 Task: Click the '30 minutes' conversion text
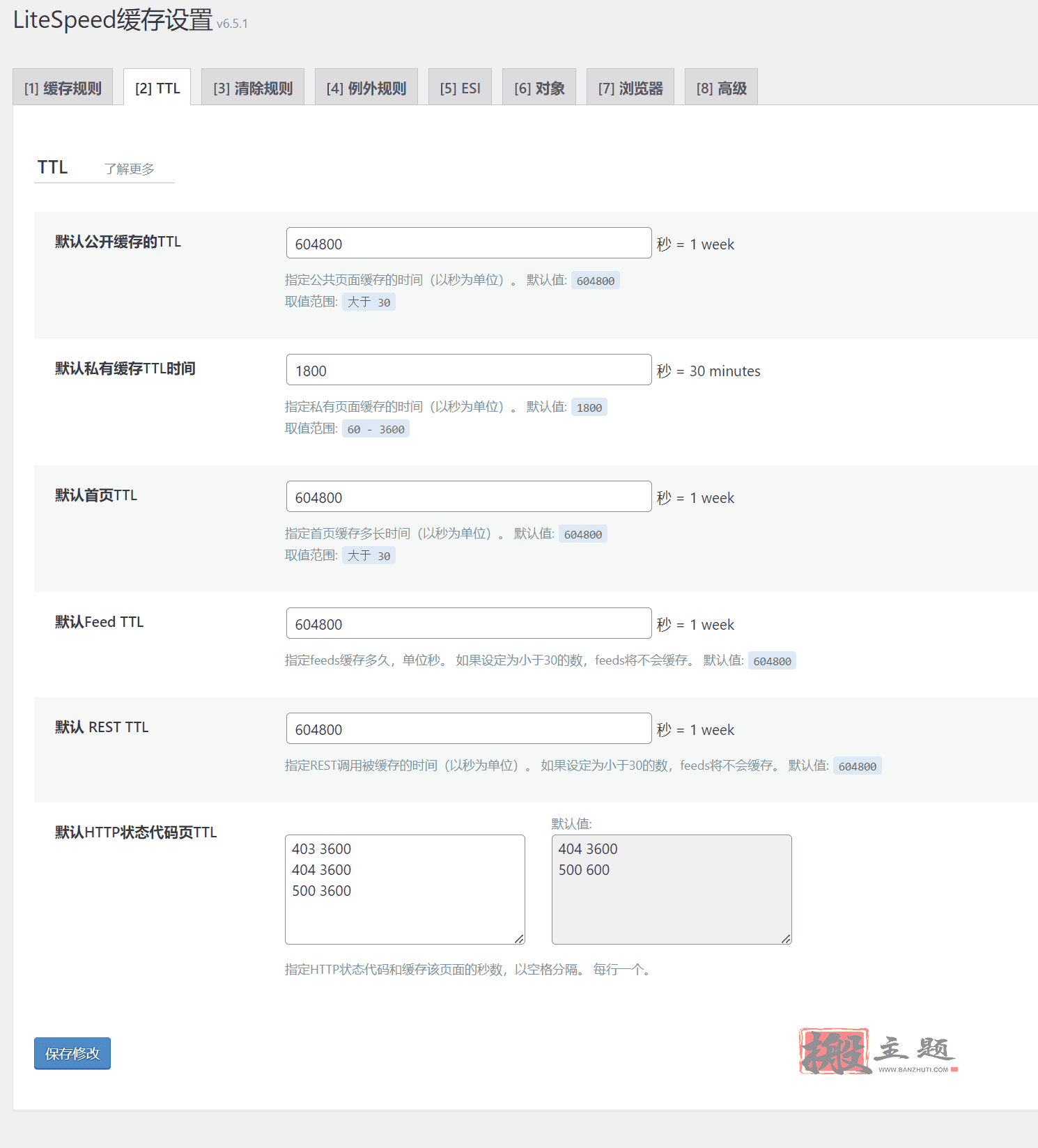[725, 371]
